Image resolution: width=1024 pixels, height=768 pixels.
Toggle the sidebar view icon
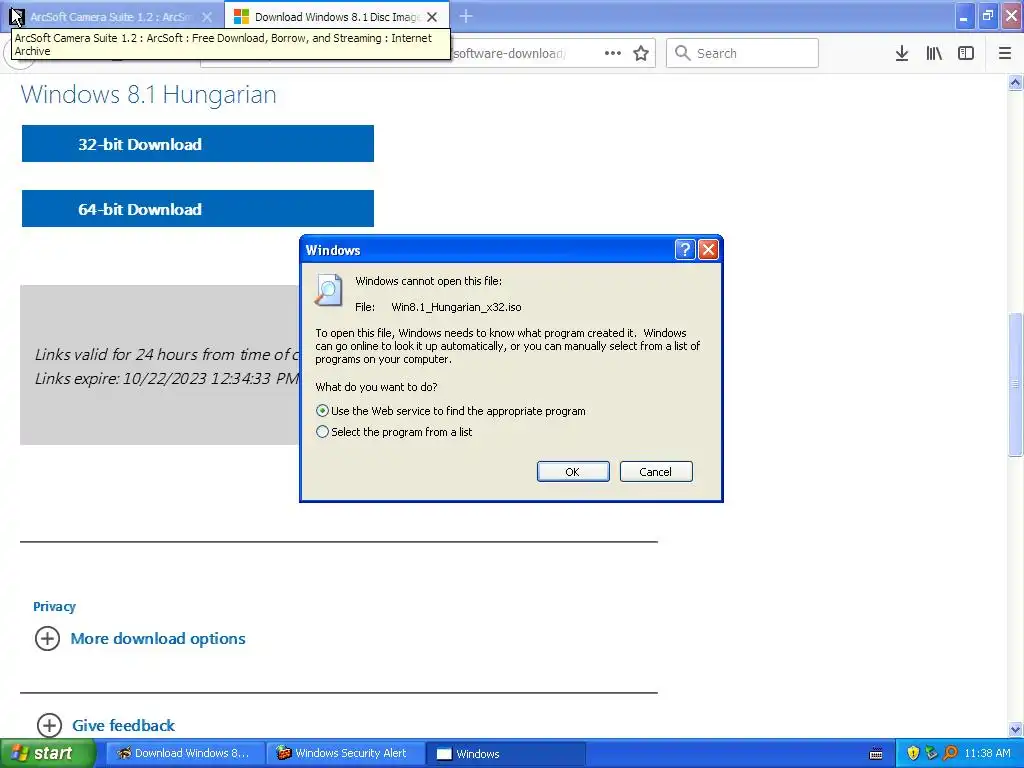pos(966,53)
